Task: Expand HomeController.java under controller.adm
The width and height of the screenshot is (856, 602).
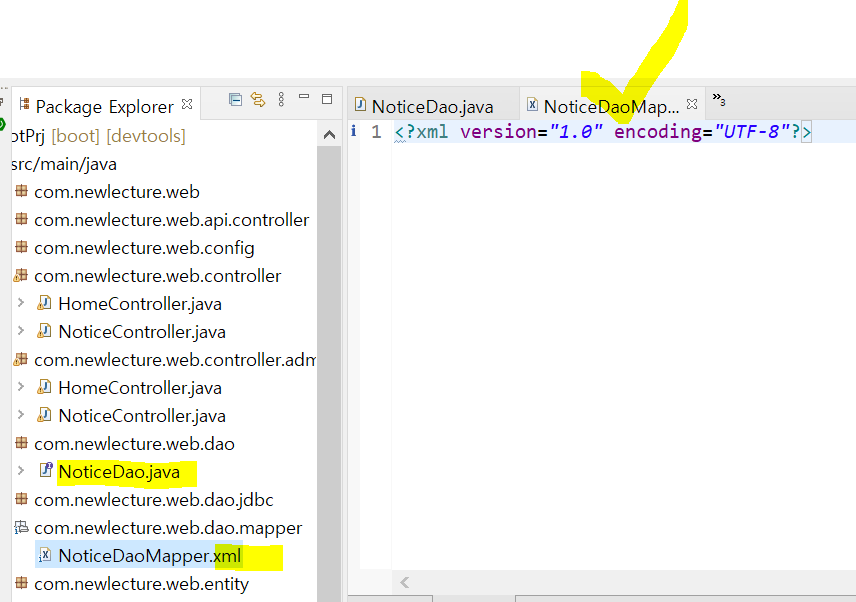Action: [21, 386]
